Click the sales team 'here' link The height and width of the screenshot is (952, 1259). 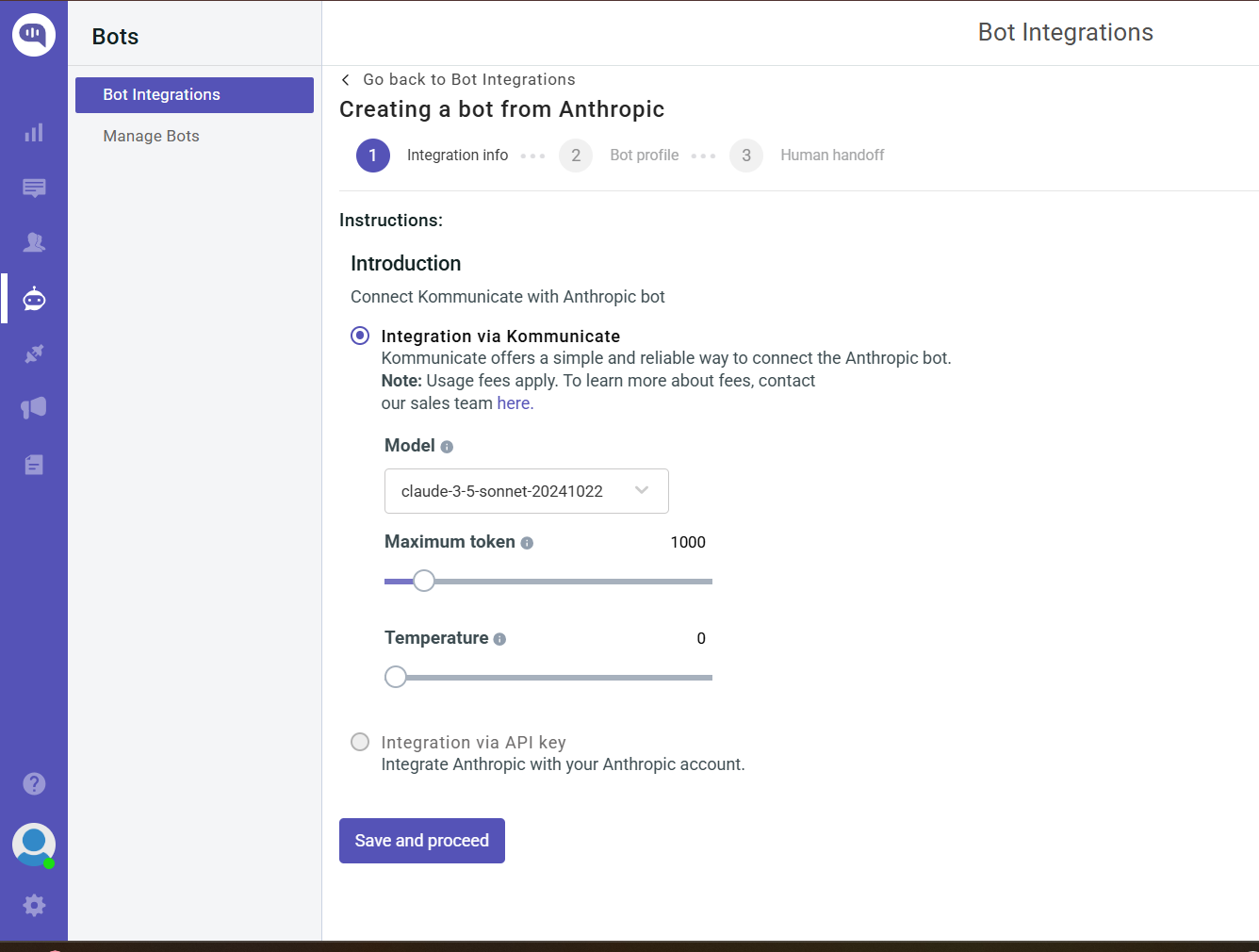pos(515,403)
